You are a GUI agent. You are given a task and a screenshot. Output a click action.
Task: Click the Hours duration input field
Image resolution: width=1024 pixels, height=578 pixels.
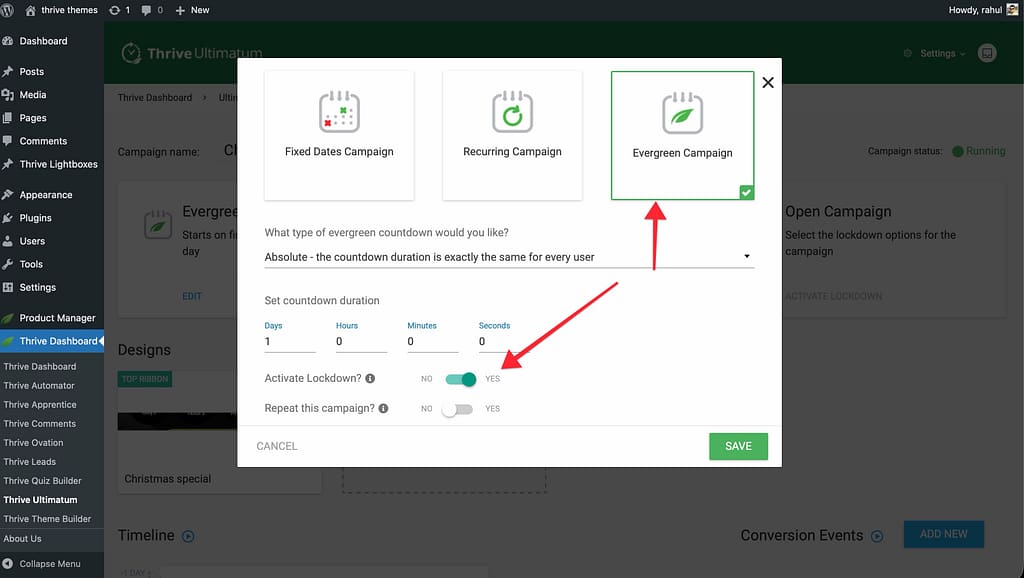360,342
